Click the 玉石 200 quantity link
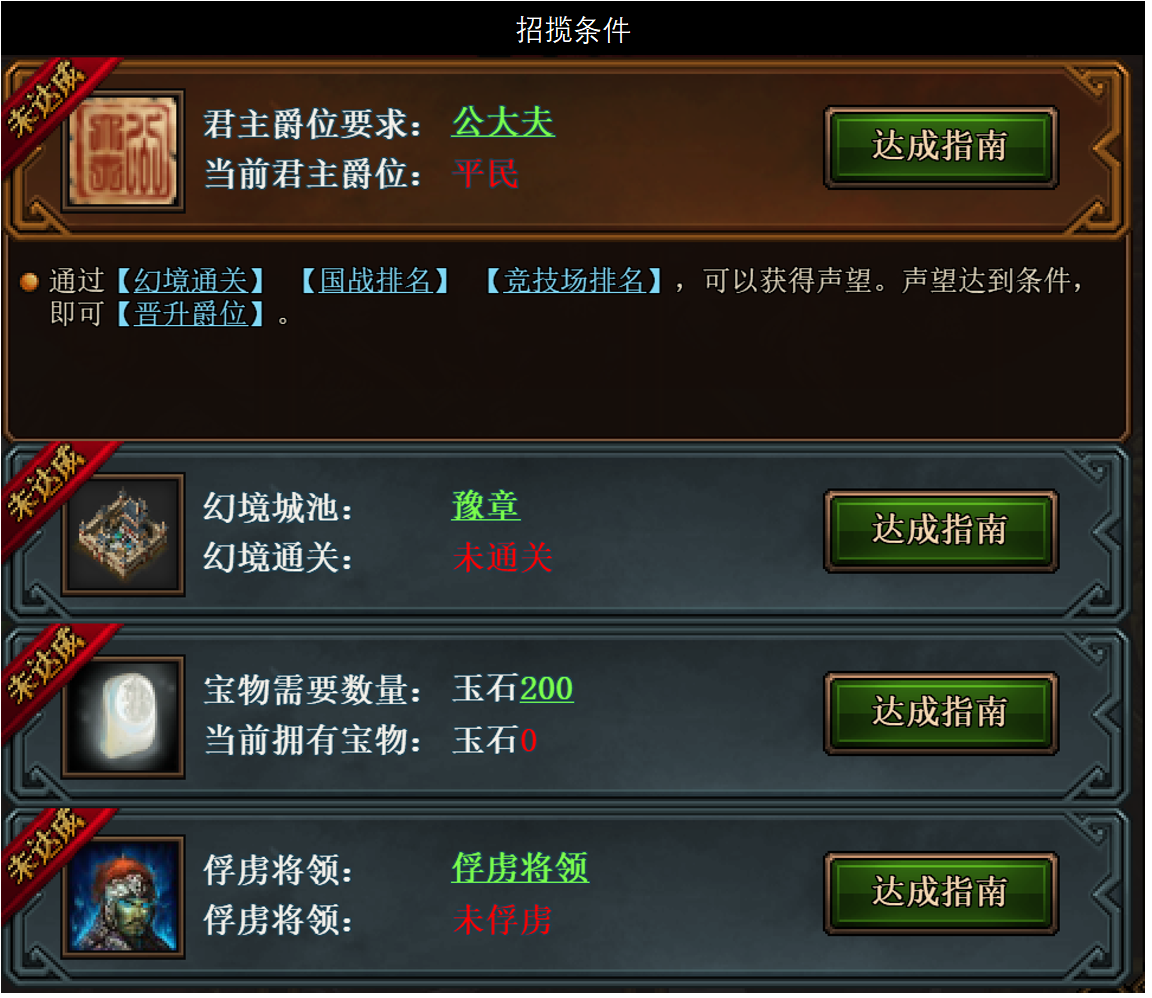Image resolution: width=1152 pixels, height=998 pixels. (x=547, y=689)
